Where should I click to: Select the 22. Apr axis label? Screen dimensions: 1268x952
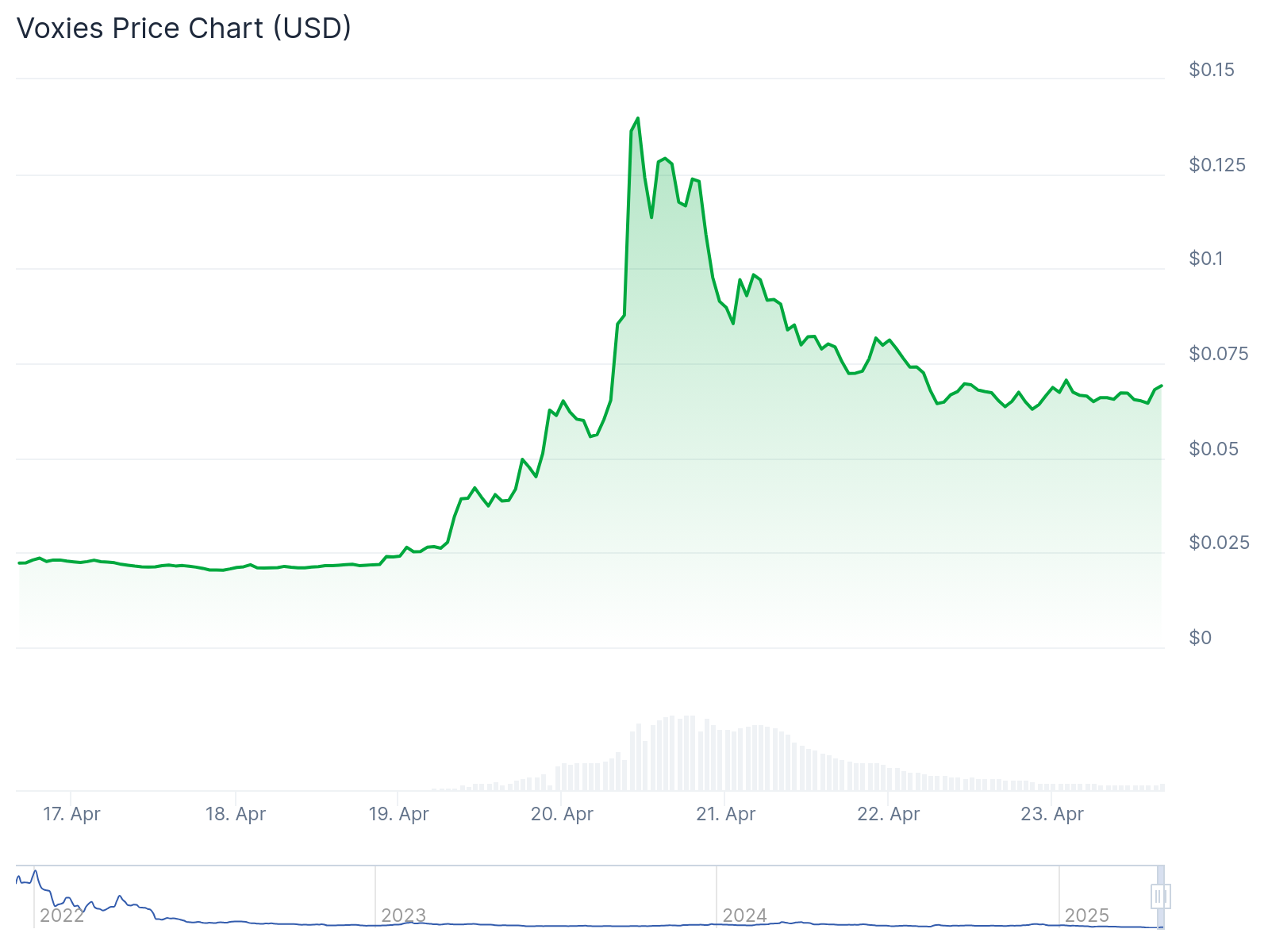(888, 814)
